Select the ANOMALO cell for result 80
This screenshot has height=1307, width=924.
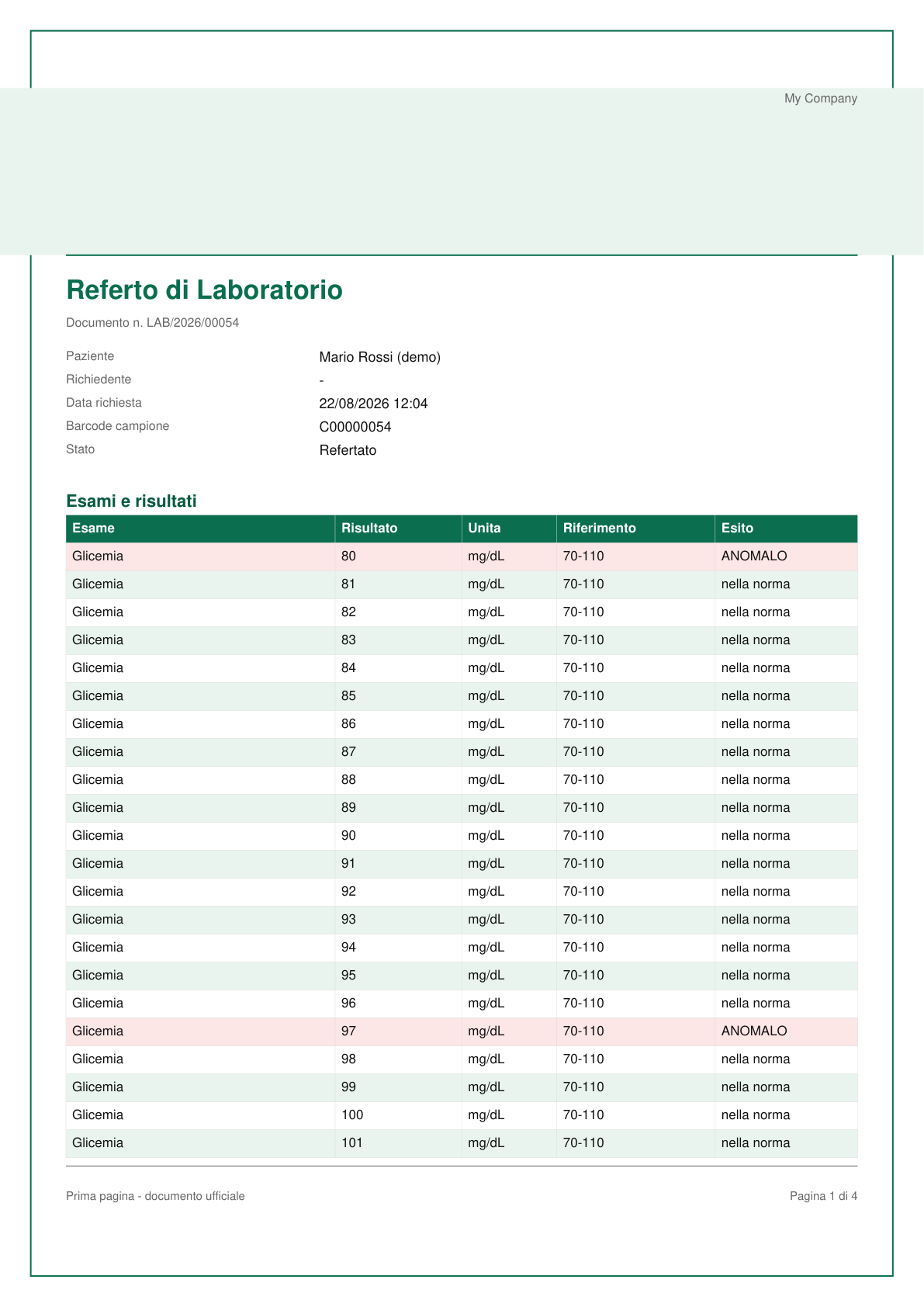tap(786, 556)
